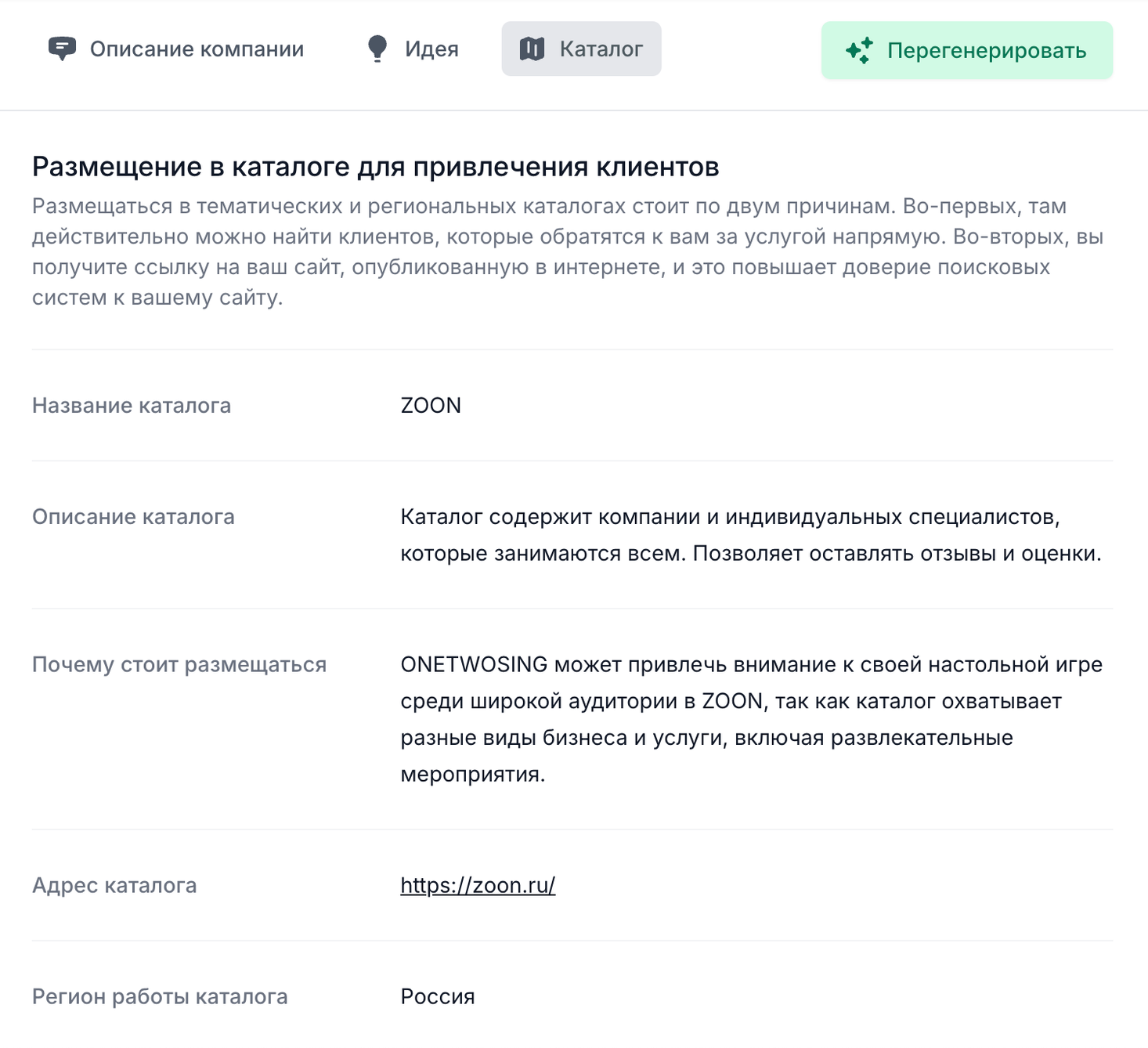This screenshot has width=1148, height=1048.
Task: Click the label Название каталога
Action: click(x=132, y=405)
